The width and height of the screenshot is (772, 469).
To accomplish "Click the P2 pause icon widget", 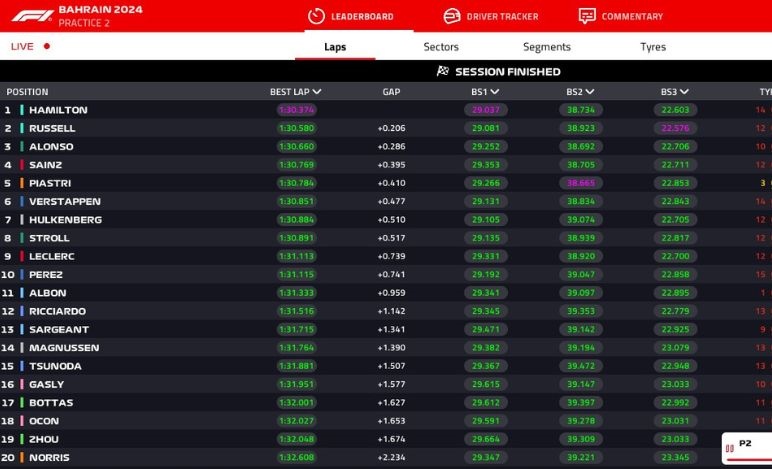I will click(x=730, y=449).
